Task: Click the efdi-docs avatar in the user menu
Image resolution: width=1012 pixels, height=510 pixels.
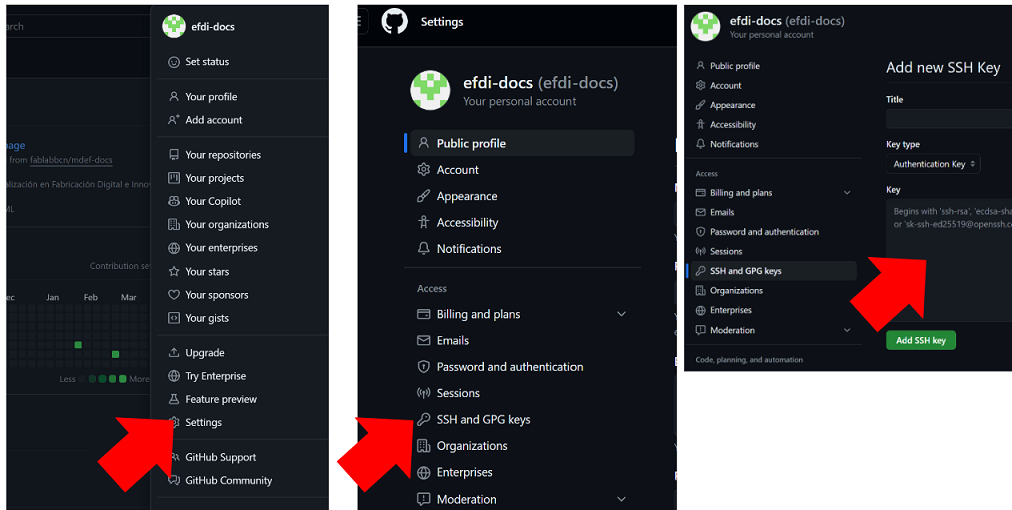Action: (174, 26)
